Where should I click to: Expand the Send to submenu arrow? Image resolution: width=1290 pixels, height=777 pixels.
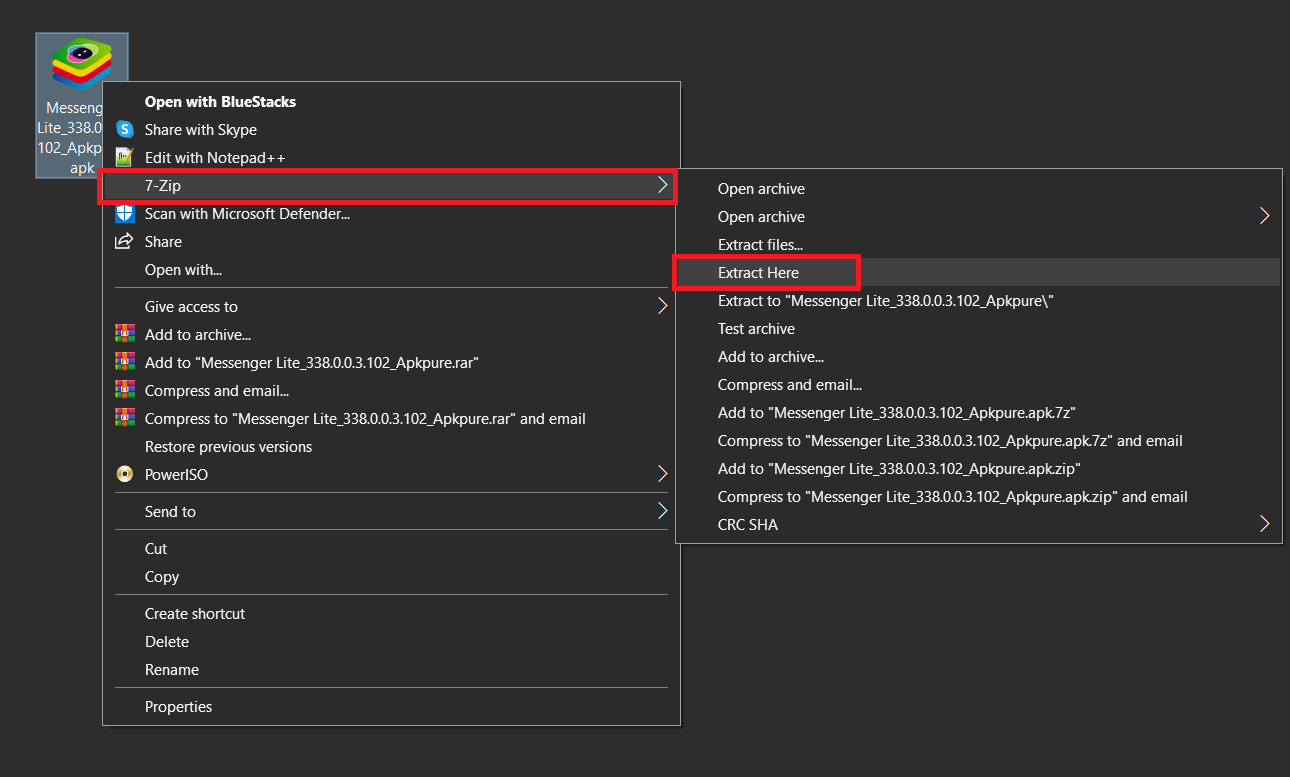pyautogui.click(x=662, y=511)
